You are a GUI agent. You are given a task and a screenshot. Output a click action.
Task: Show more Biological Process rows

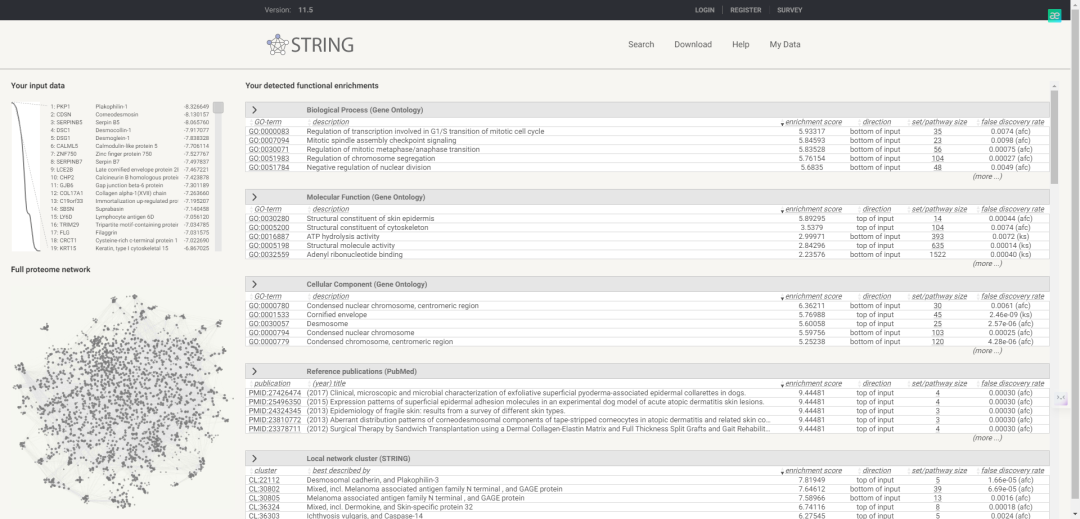[x=987, y=176]
